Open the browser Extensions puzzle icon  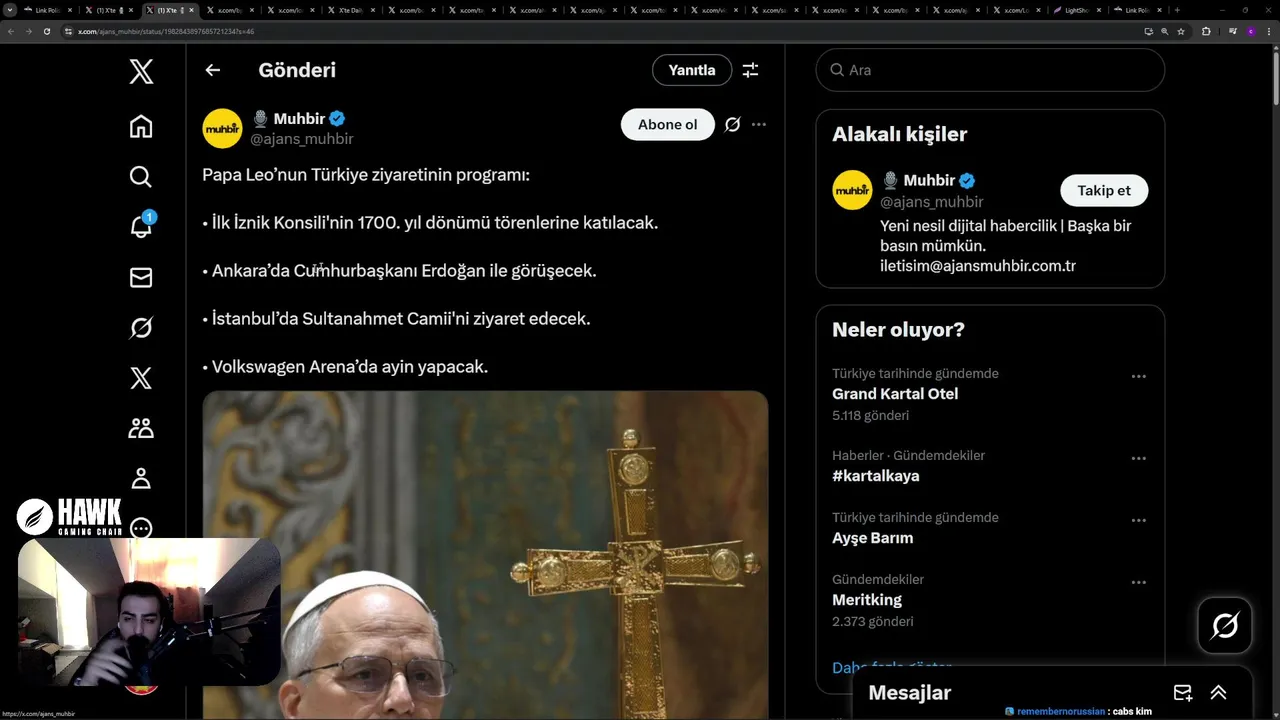[x=1206, y=31]
